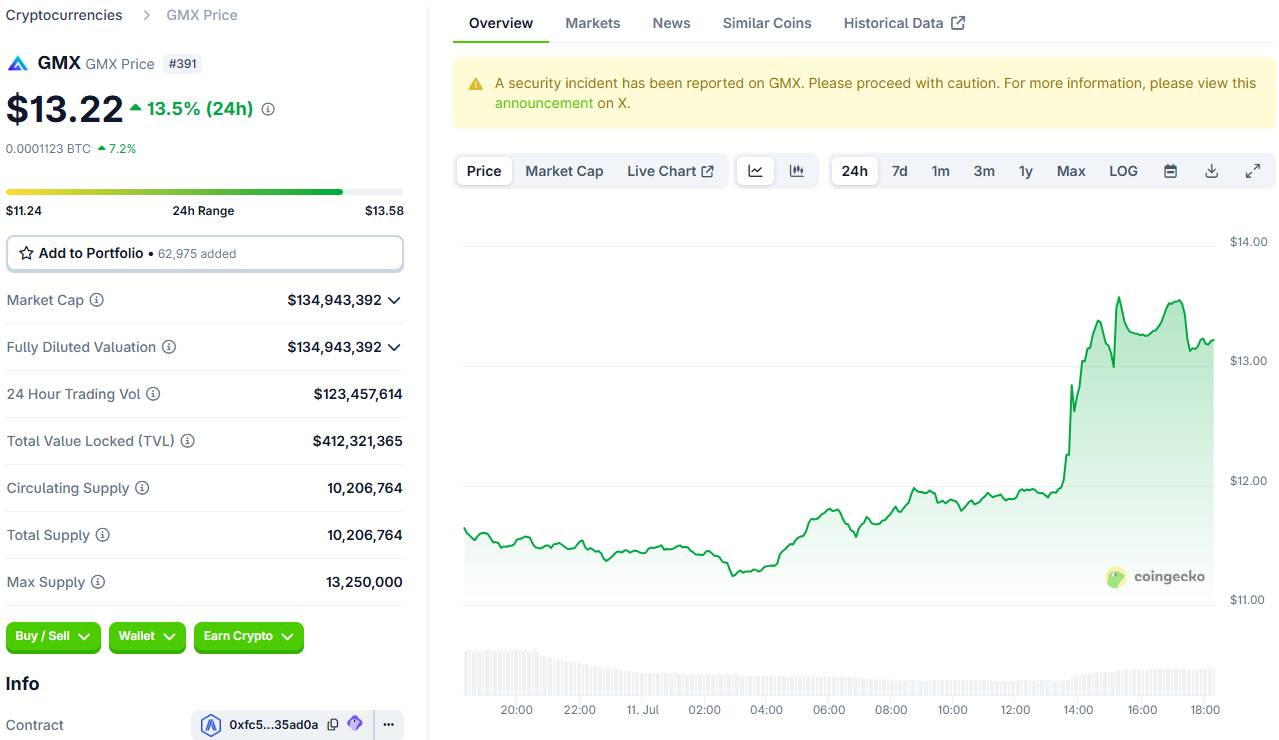Screen dimensions: 1279x740
Task: Click Add to Portfolio button
Action: [205, 253]
